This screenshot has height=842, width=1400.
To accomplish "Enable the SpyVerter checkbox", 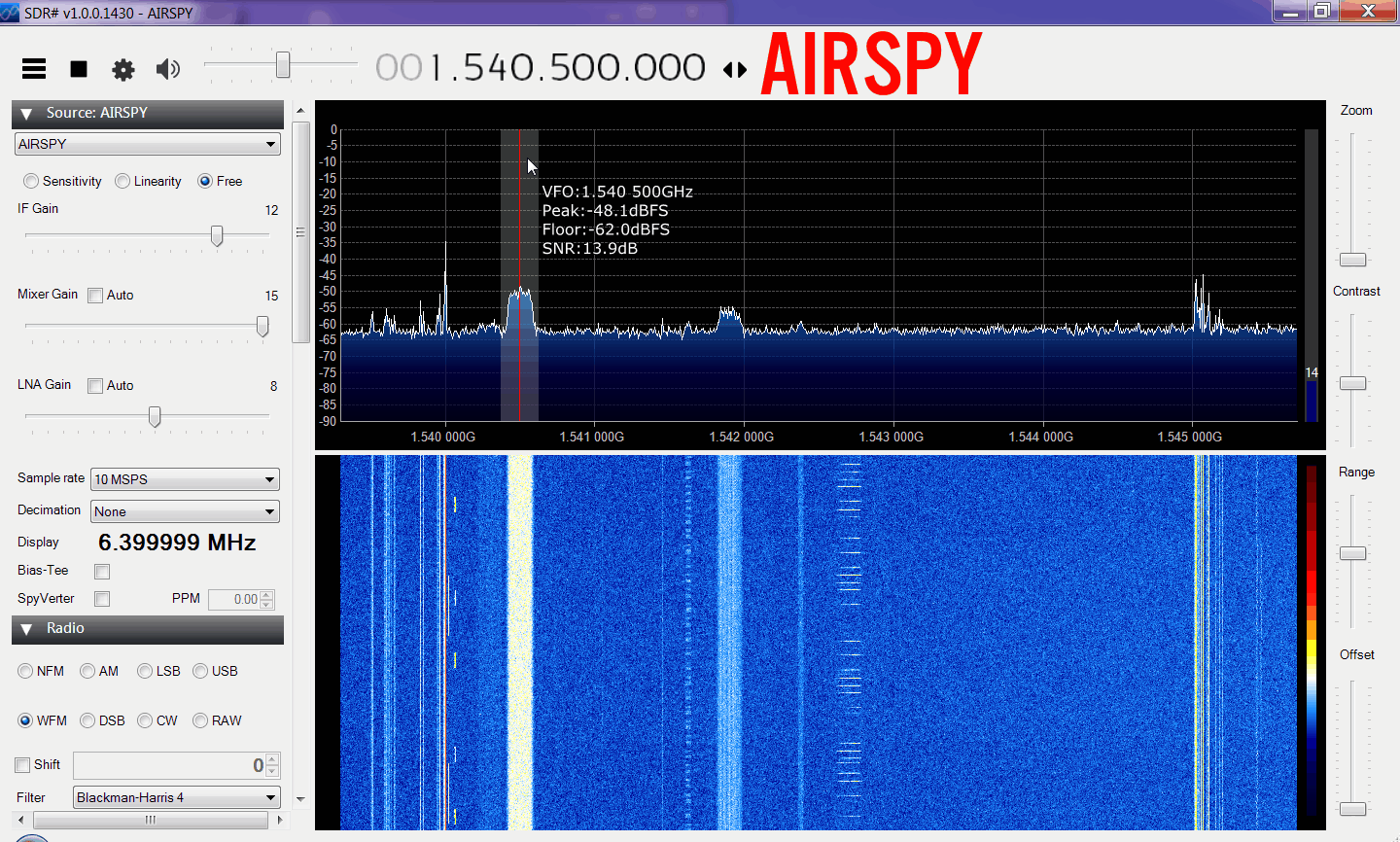I will (102, 599).
